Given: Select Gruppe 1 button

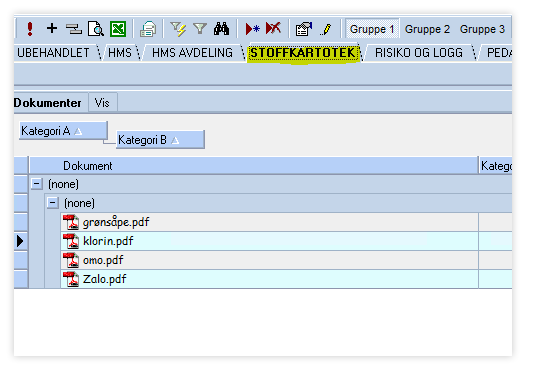Looking at the screenshot, I should (372, 29).
